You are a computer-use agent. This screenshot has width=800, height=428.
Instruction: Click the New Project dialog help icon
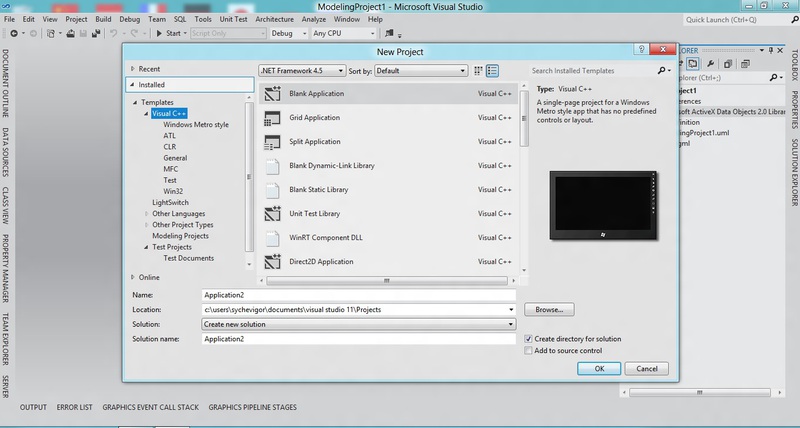click(639, 50)
